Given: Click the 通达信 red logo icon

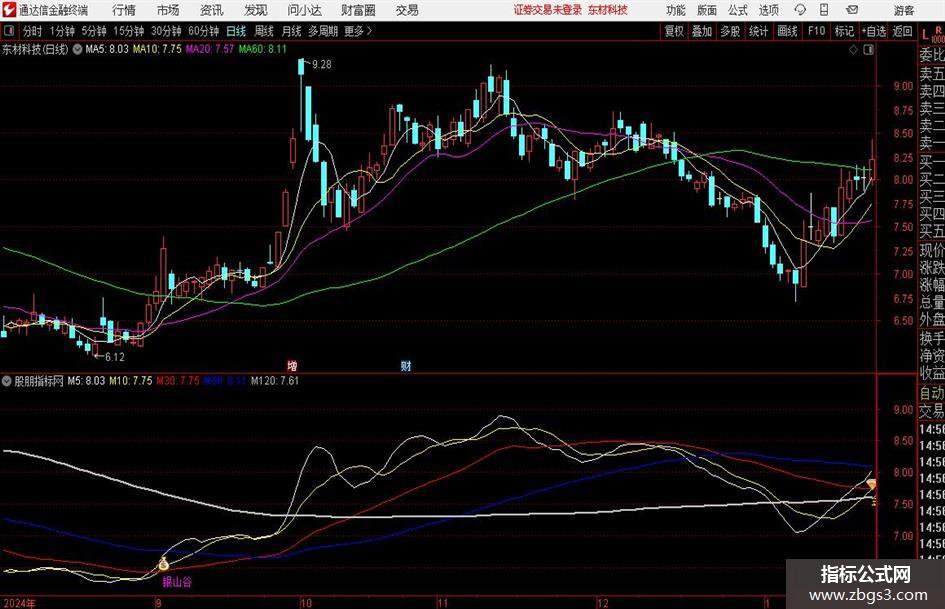Looking at the screenshot, I should 9,10.
